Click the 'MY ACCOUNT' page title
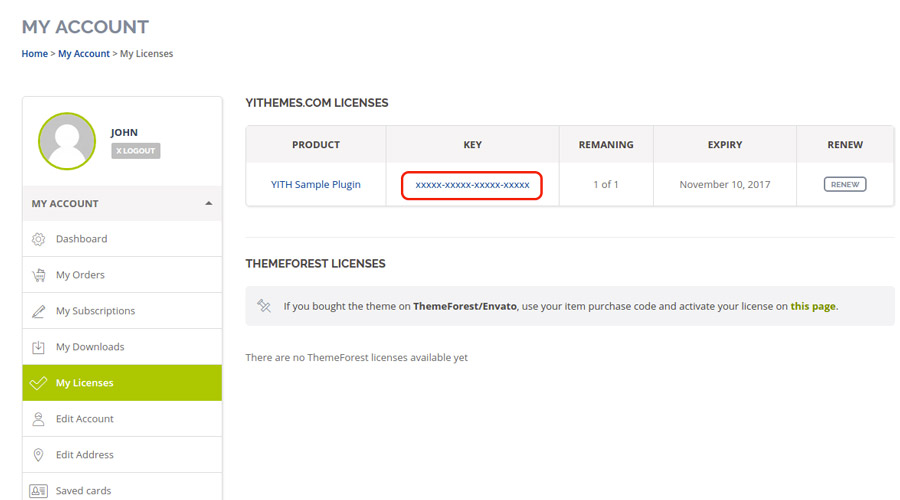Image resolution: width=900 pixels, height=500 pixels. pos(85,27)
